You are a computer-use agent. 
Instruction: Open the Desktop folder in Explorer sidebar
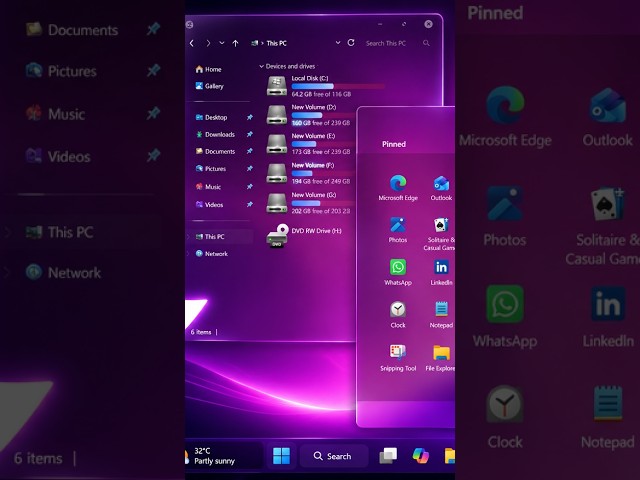click(x=211, y=118)
